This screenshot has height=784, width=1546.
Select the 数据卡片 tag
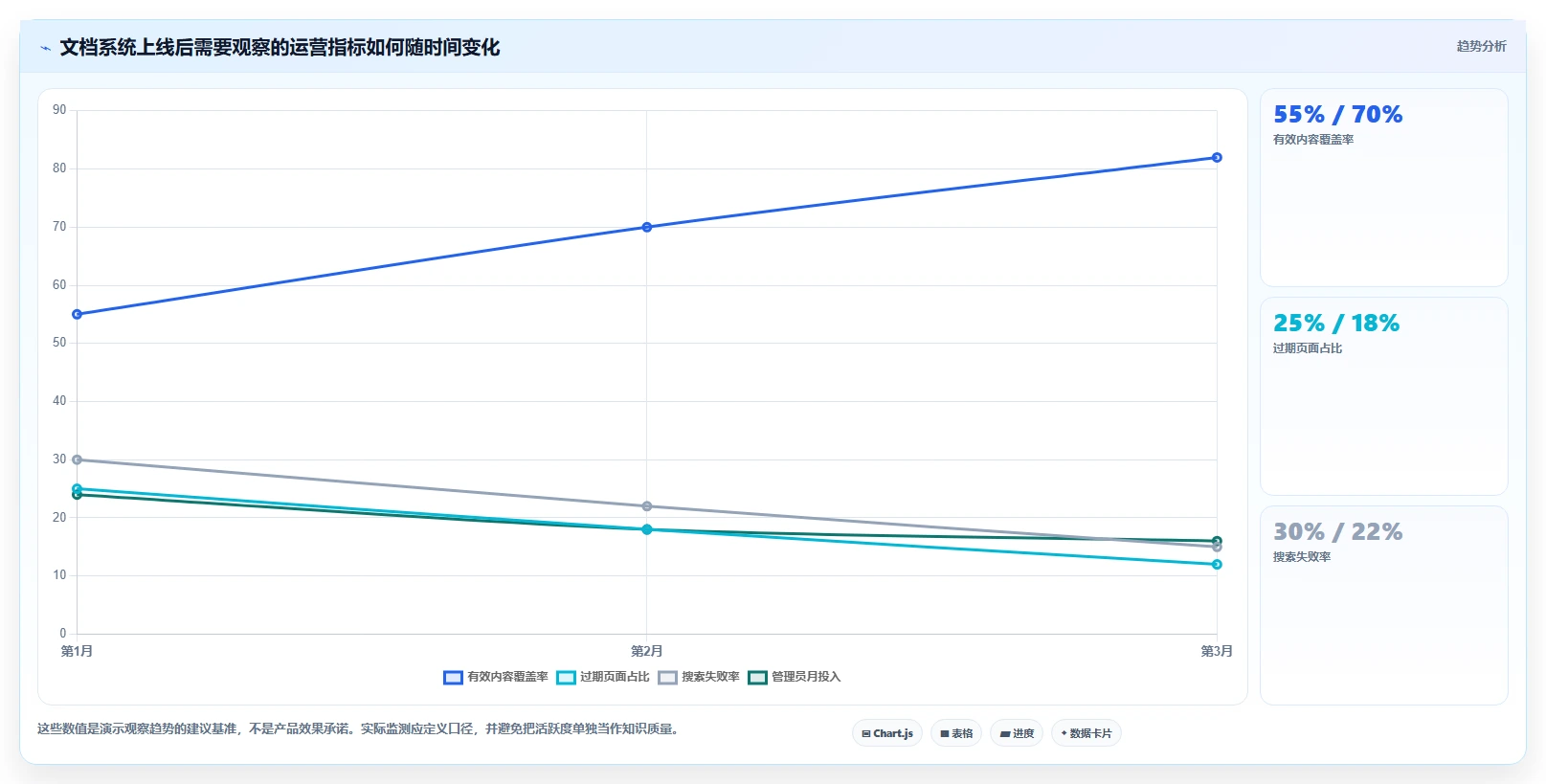[x=1087, y=733]
